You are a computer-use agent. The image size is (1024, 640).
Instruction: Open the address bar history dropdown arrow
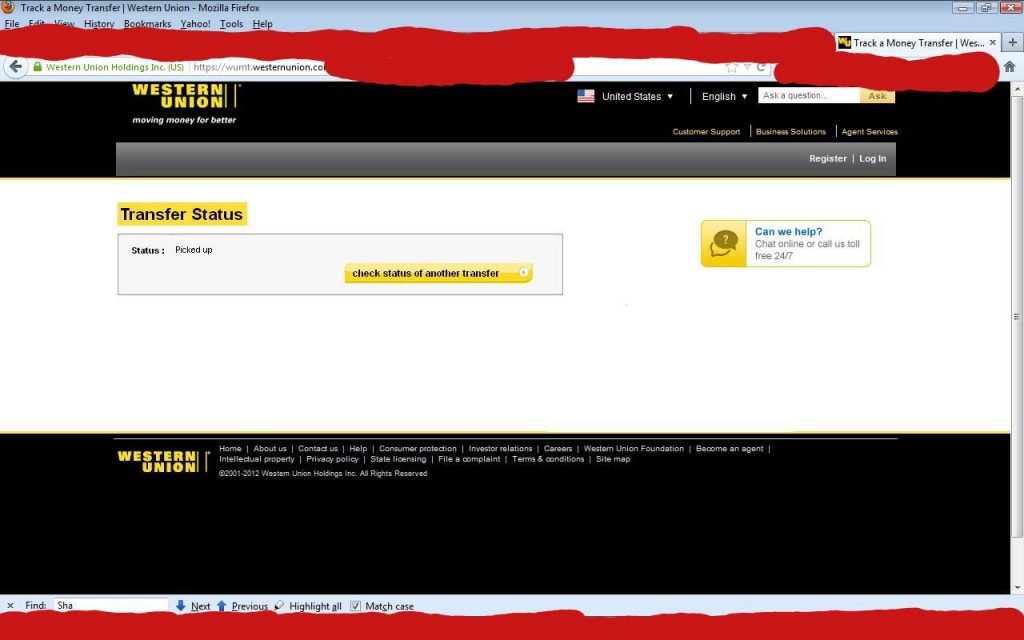click(x=747, y=67)
